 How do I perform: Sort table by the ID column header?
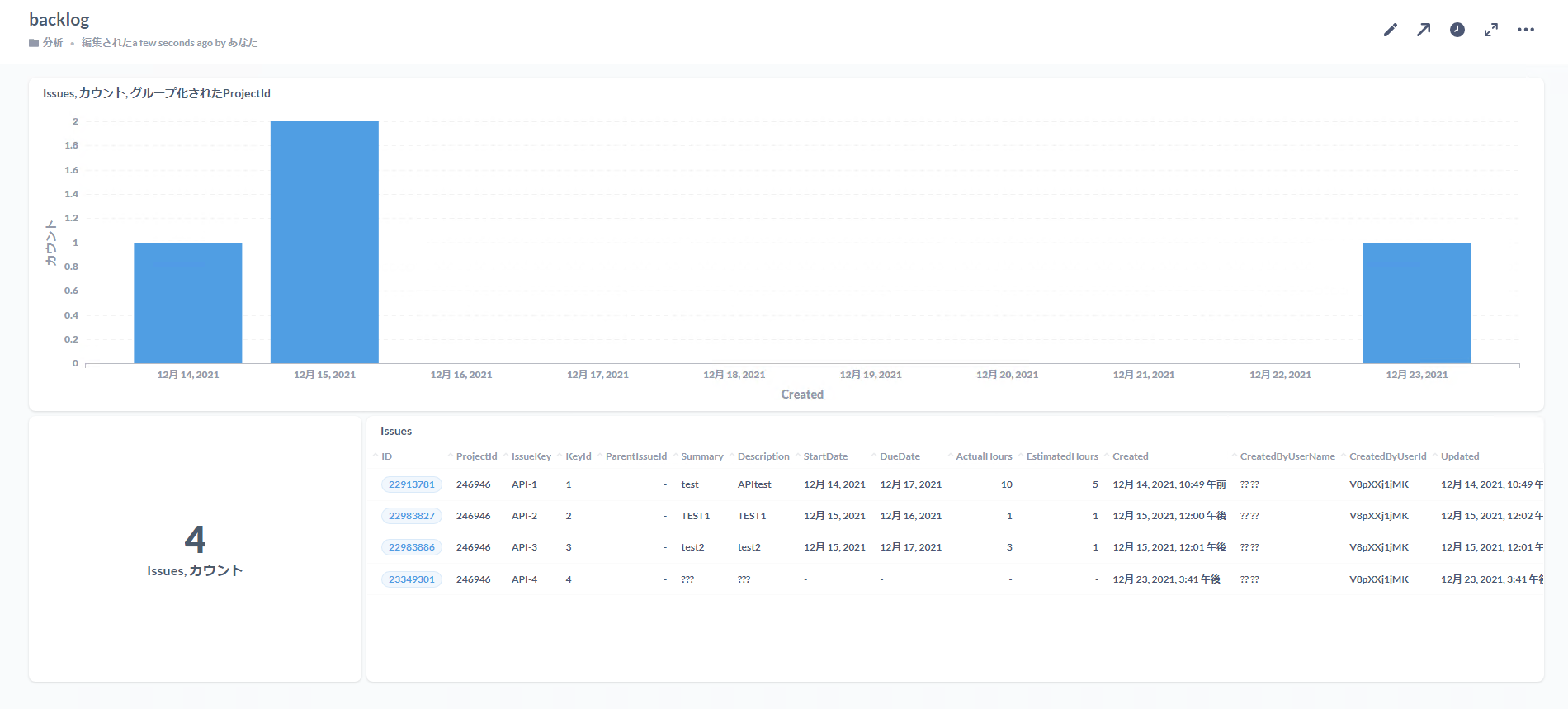(386, 456)
